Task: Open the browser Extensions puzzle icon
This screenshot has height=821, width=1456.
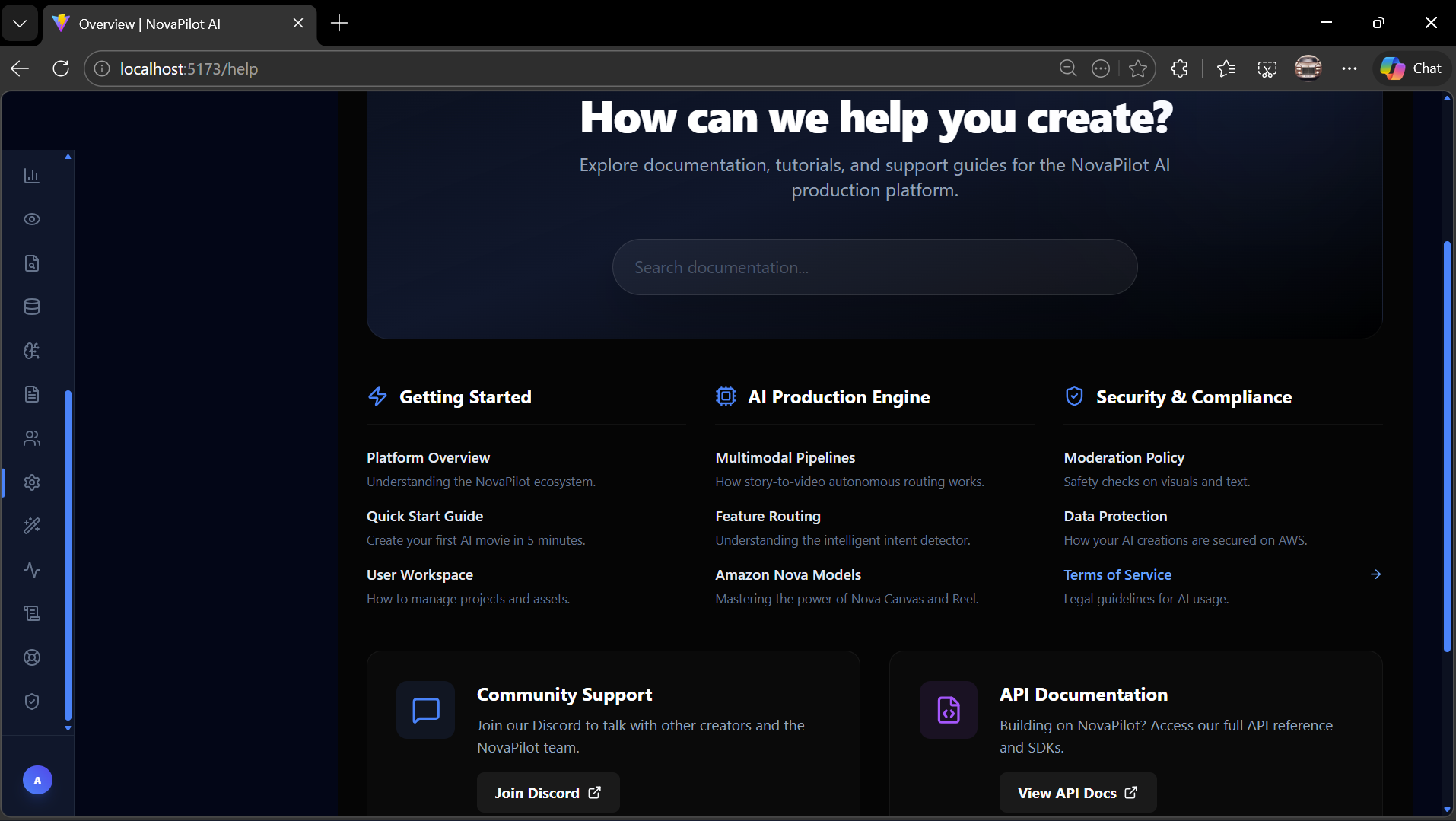Action: (x=1179, y=68)
